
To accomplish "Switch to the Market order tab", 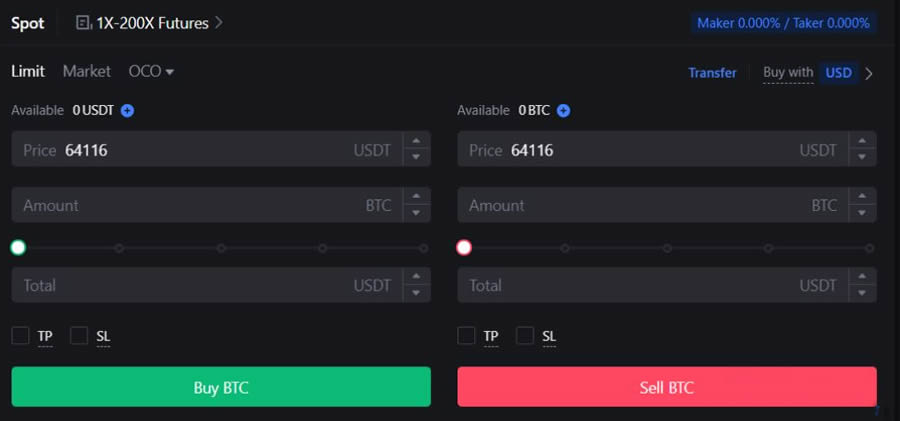I will (87, 72).
